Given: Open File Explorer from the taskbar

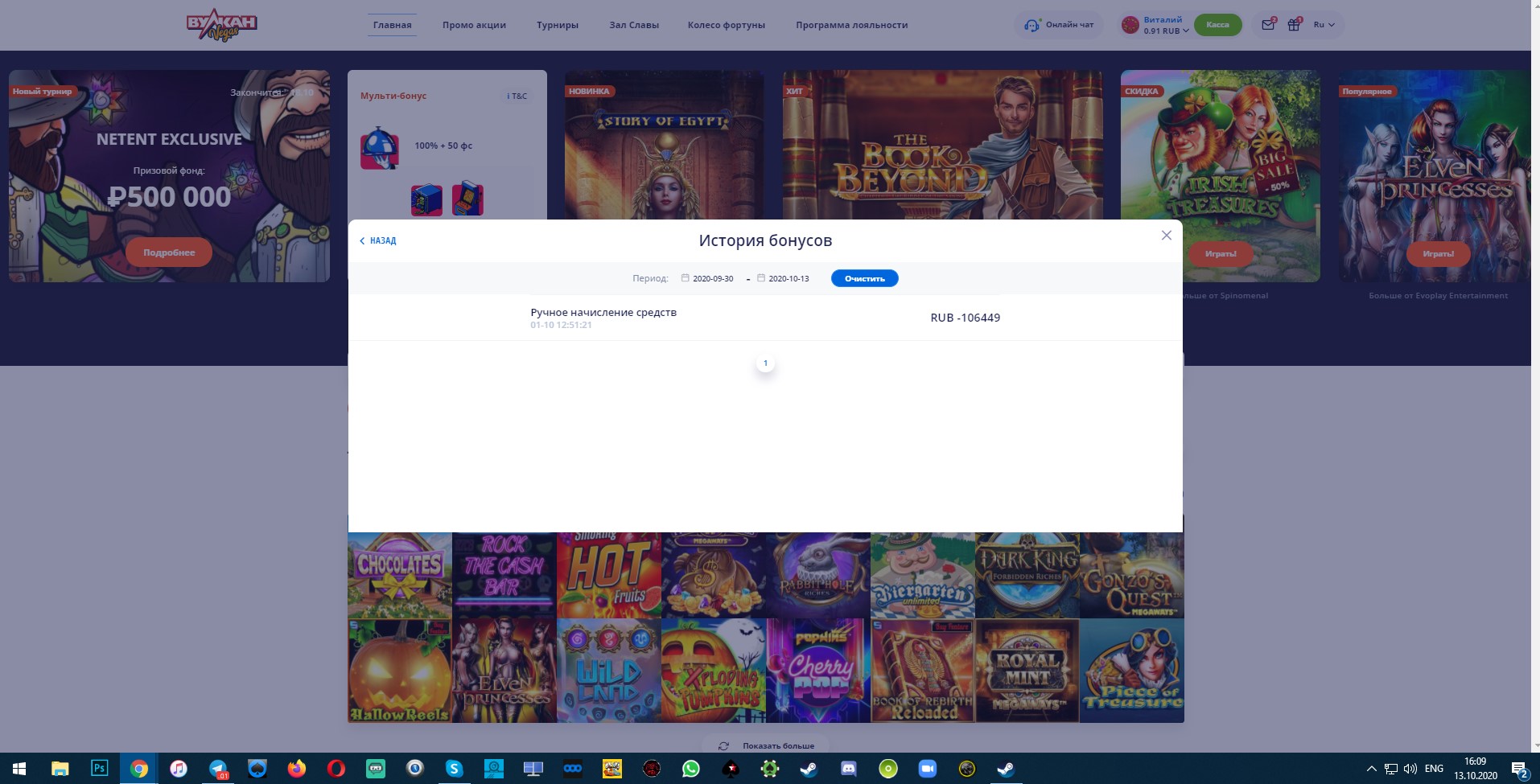Looking at the screenshot, I should tap(60, 769).
